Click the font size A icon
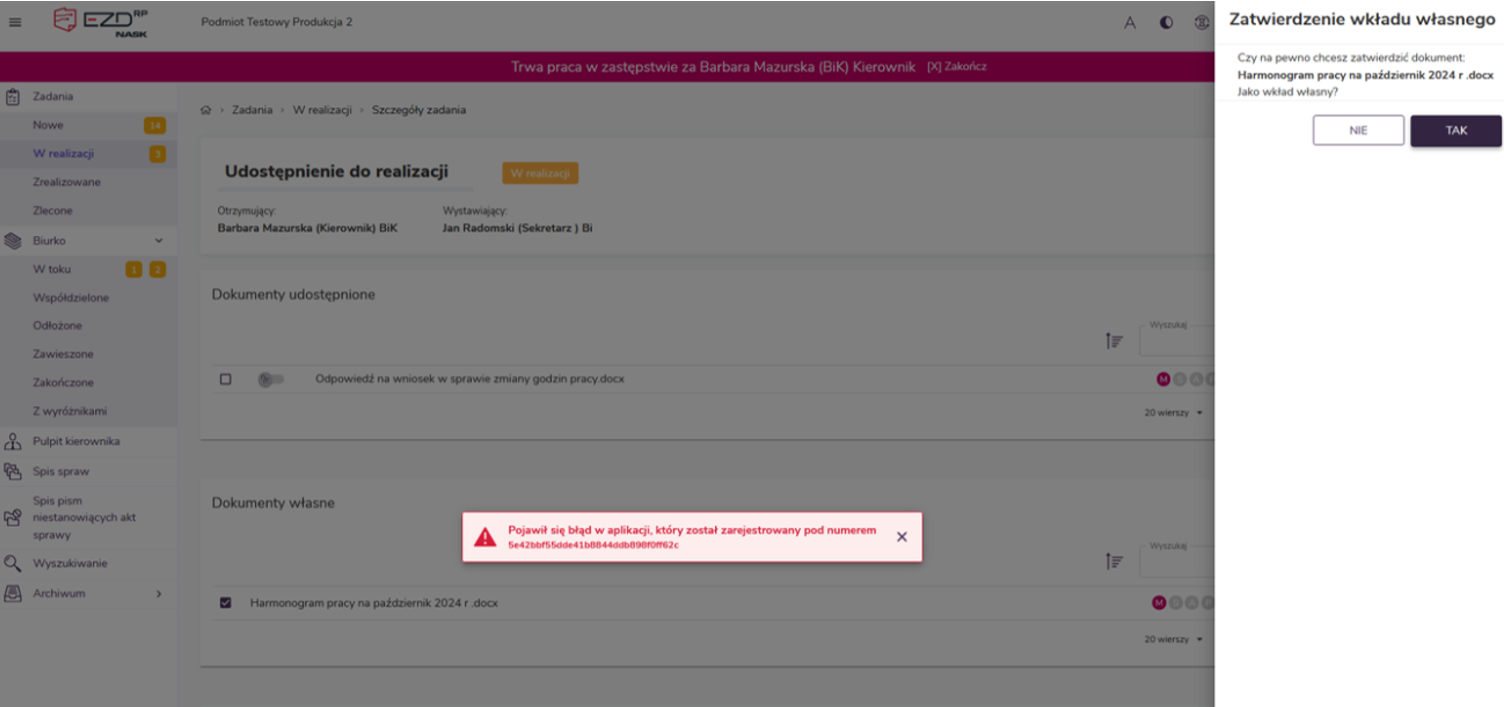 pyautogui.click(x=1130, y=23)
